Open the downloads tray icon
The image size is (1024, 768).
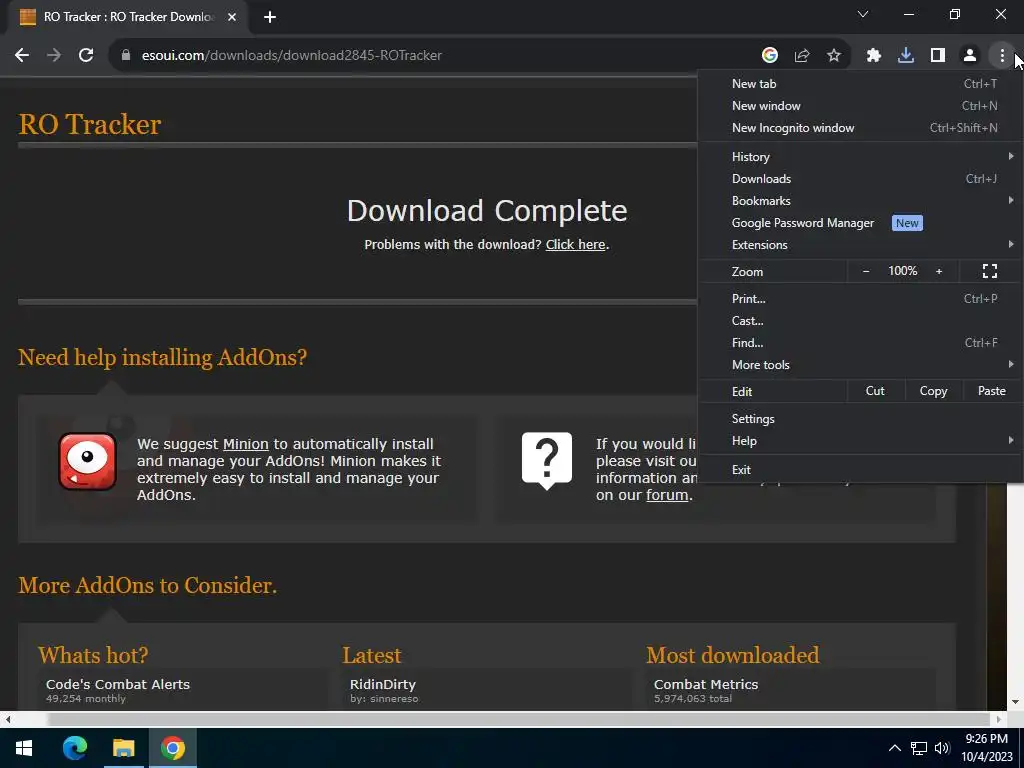906,56
